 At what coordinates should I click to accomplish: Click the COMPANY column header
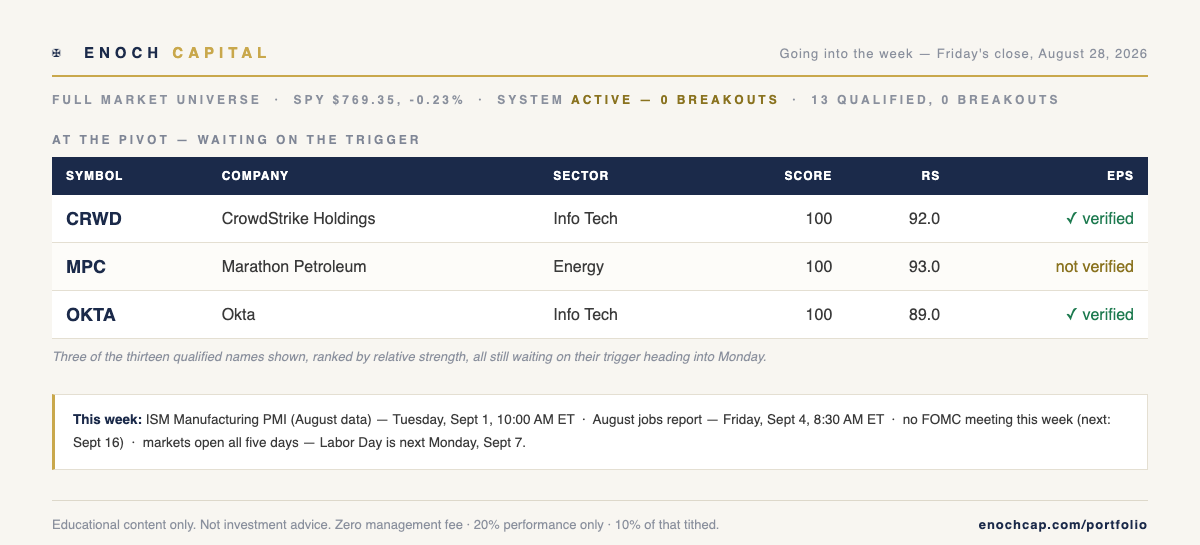[x=255, y=176]
